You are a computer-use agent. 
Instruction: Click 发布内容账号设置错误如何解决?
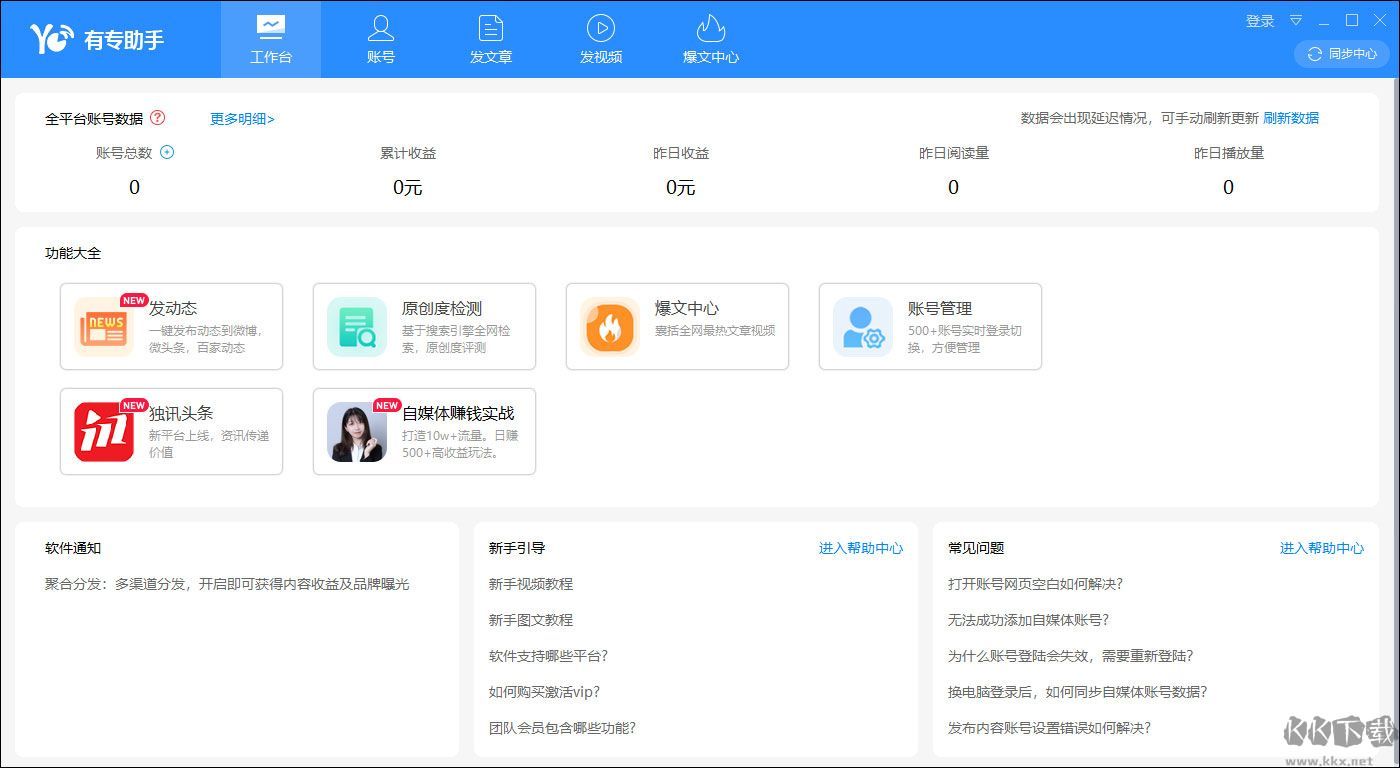pos(1050,728)
